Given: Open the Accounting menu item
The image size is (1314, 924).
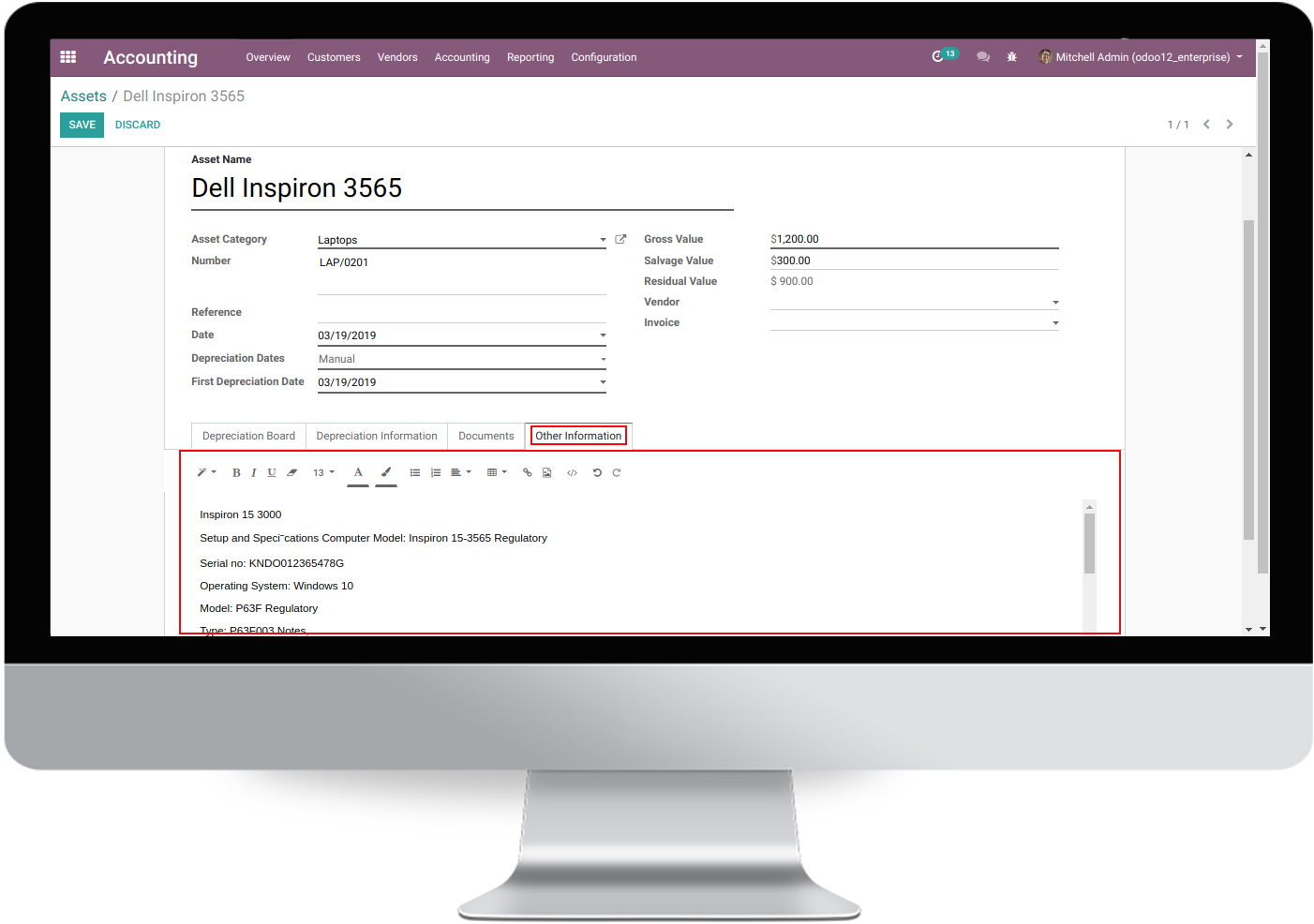Looking at the screenshot, I should pos(462,57).
